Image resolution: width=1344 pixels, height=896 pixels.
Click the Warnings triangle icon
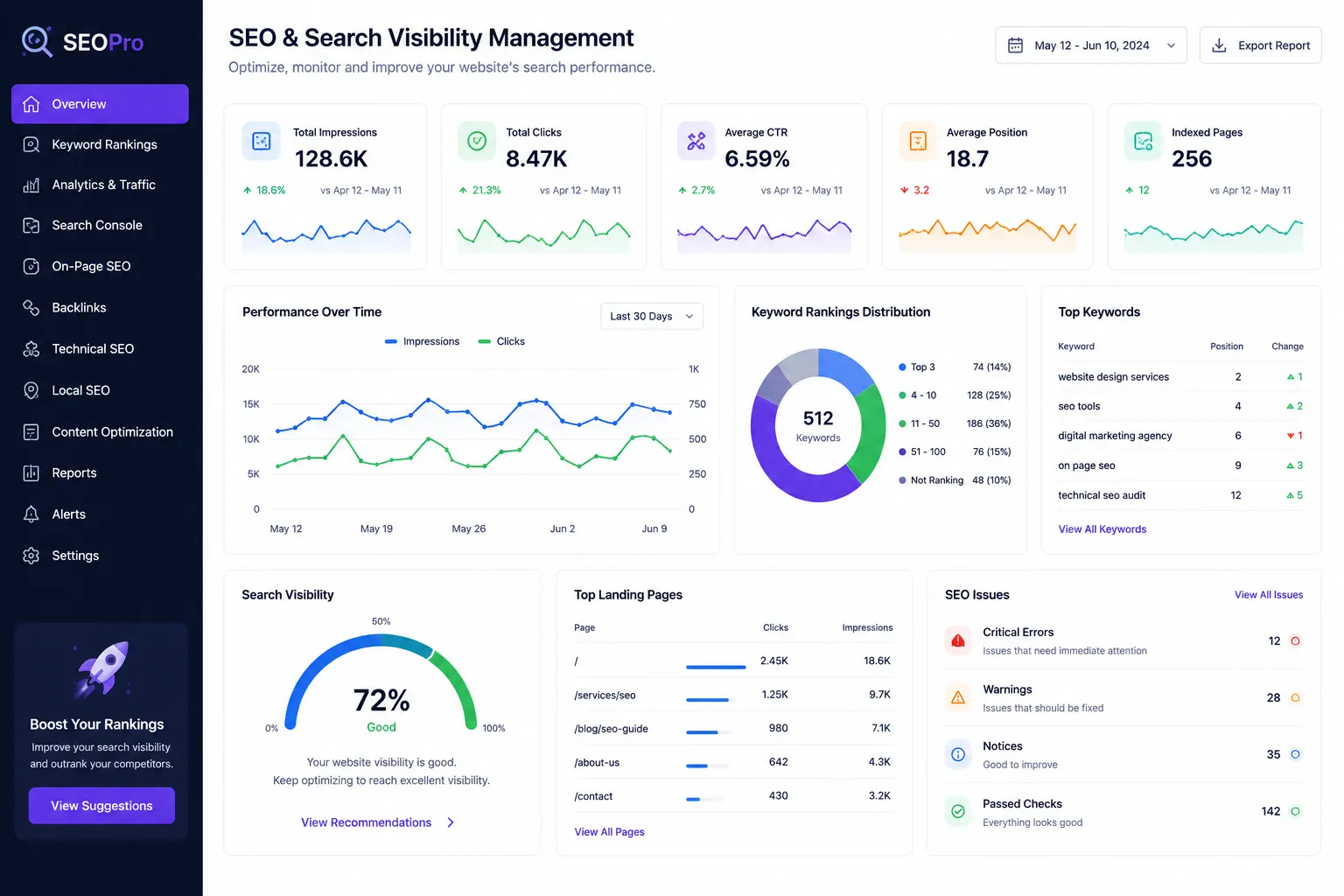click(958, 697)
